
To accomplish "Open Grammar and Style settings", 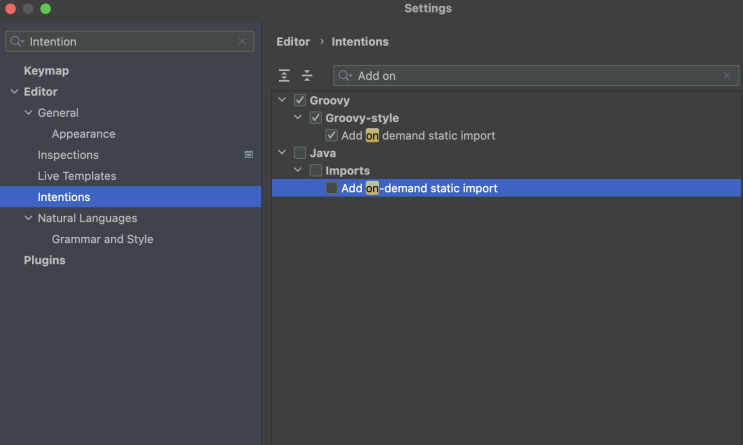I will click(x=102, y=239).
